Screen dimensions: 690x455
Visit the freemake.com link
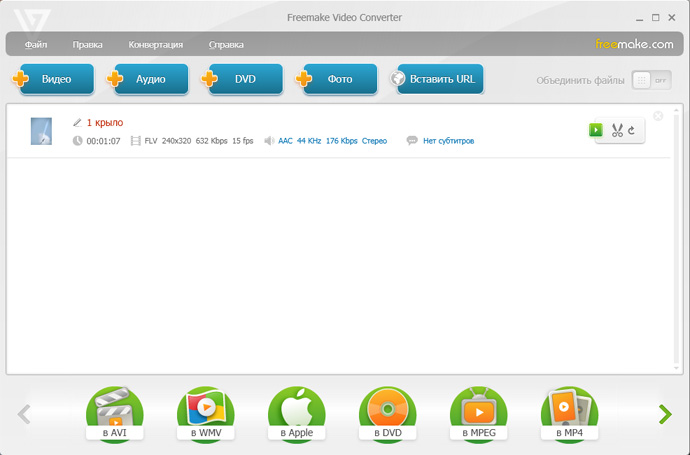click(634, 44)
